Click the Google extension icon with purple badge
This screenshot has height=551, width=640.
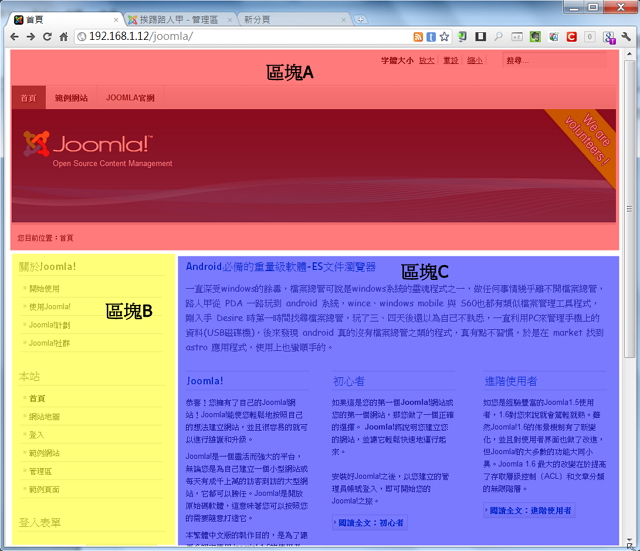point(609,38)
